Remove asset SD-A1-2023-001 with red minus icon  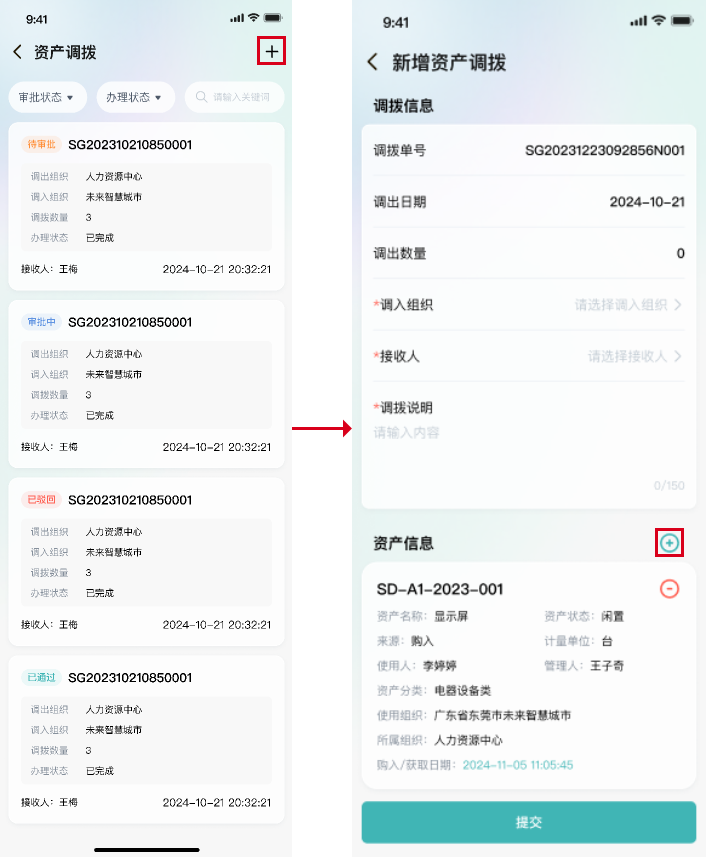(670, 589)
